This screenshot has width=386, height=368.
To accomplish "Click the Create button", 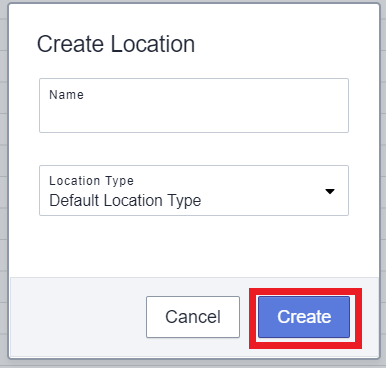I will (x=304, y=317).
